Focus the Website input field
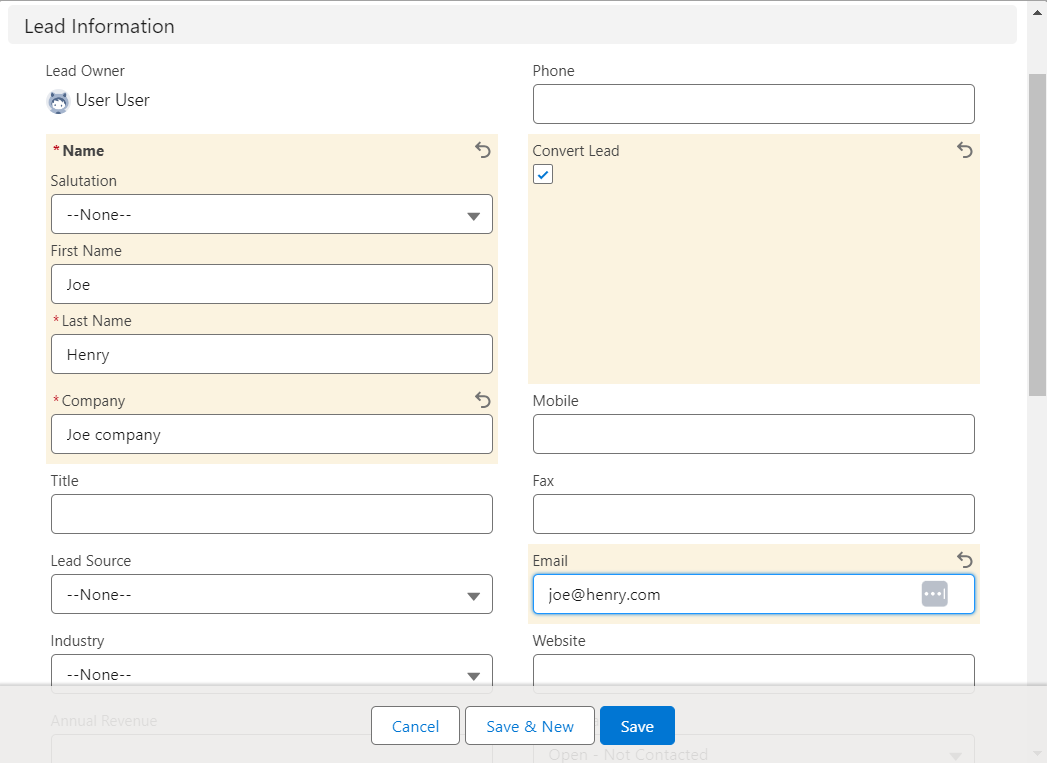The height and width of the screenshot is (763, 1047). click(x=753, y=673)
